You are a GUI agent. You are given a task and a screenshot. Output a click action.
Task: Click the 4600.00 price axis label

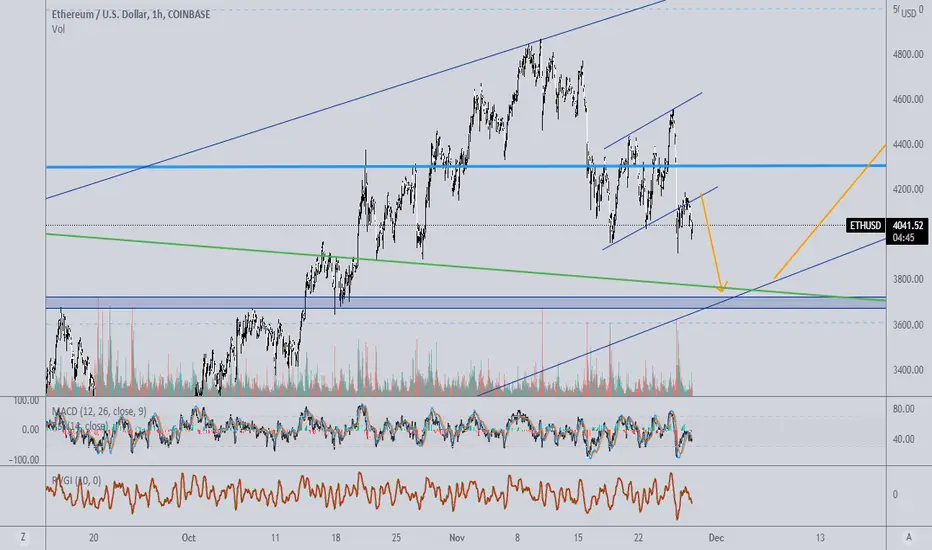pos(908,99)
